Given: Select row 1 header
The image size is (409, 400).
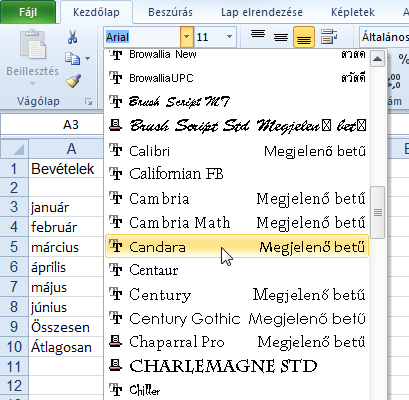Looking at the screenshot, I should coord(14,169).
